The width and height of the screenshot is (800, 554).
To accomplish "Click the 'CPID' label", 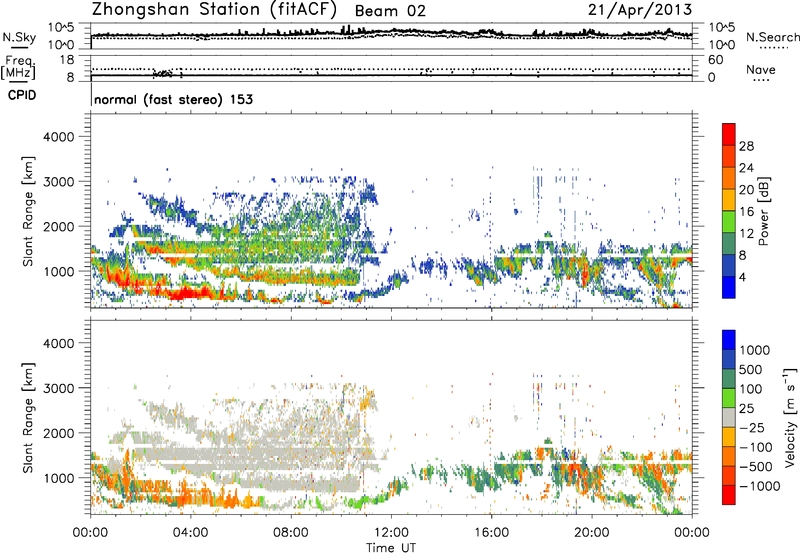I will point(22,95).
